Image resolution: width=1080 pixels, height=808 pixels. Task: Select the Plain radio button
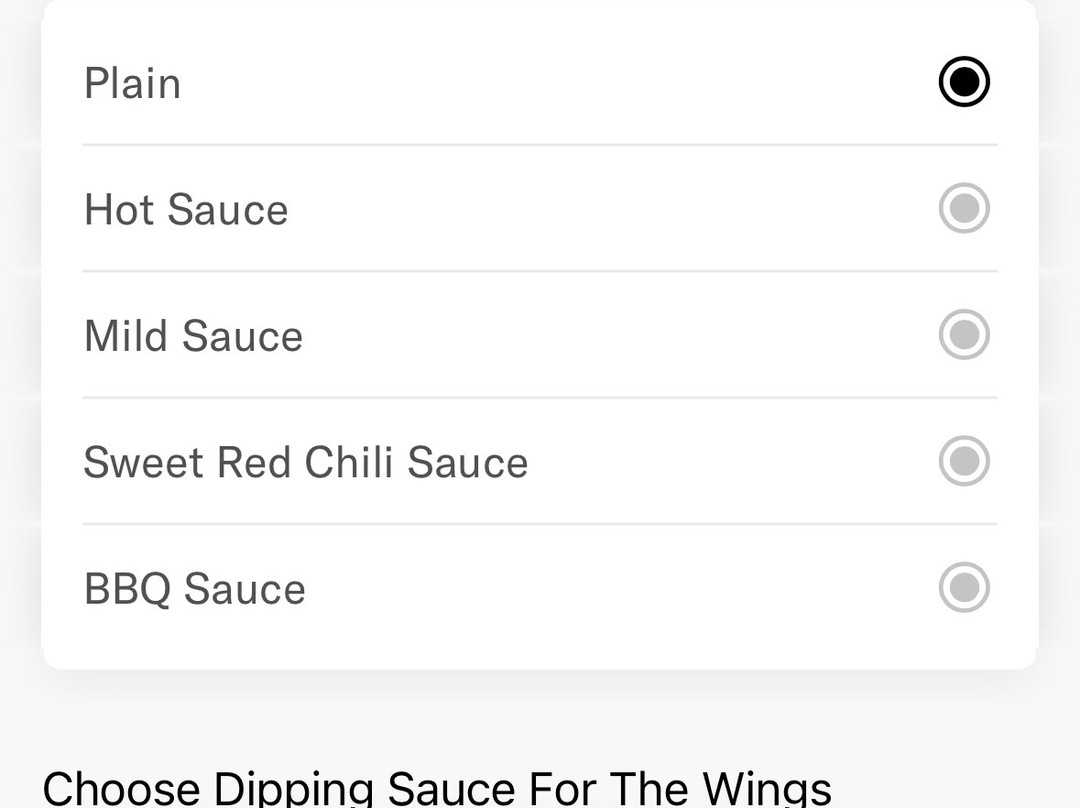pyautogui.click(x=964, y=82)
